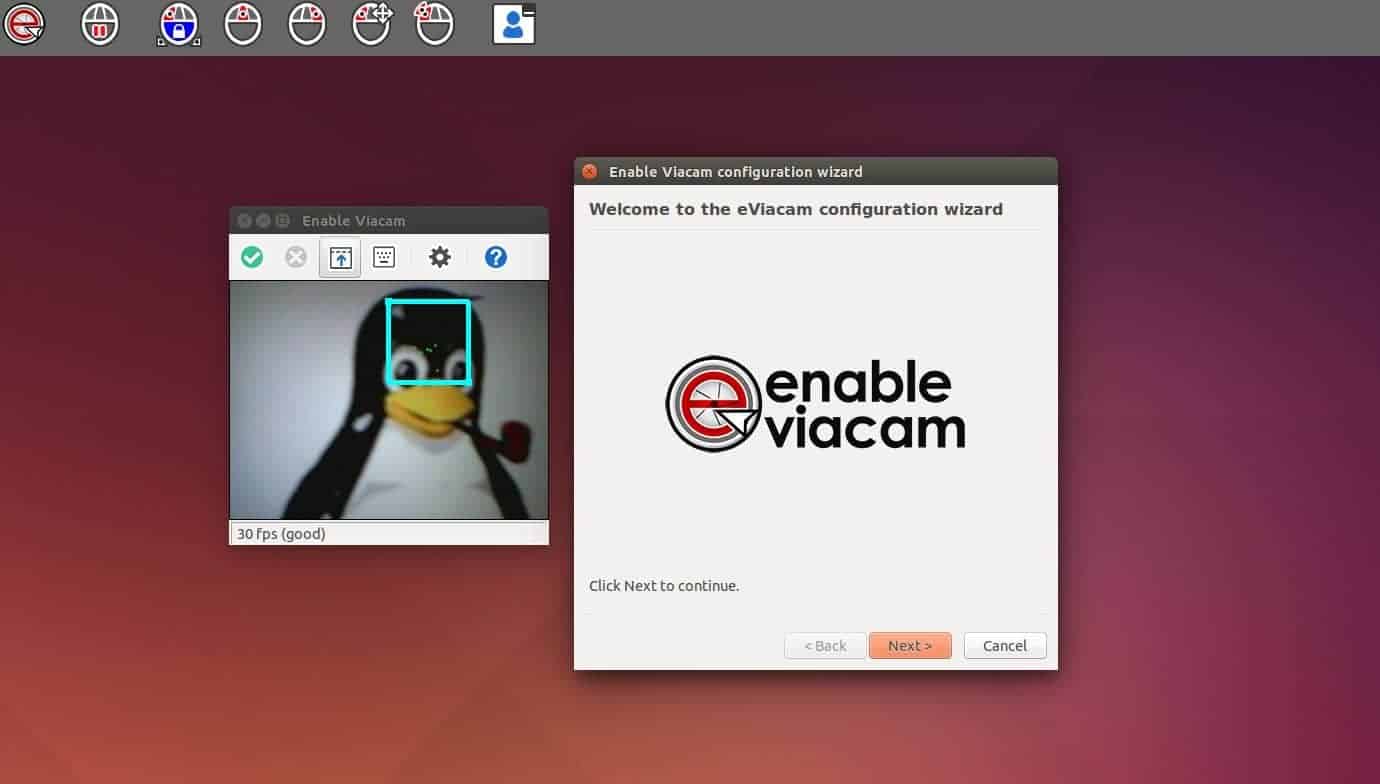1380x784 pixels.
Task: Click the cyan face tracking box in the camera view
Action: (428, 341)
